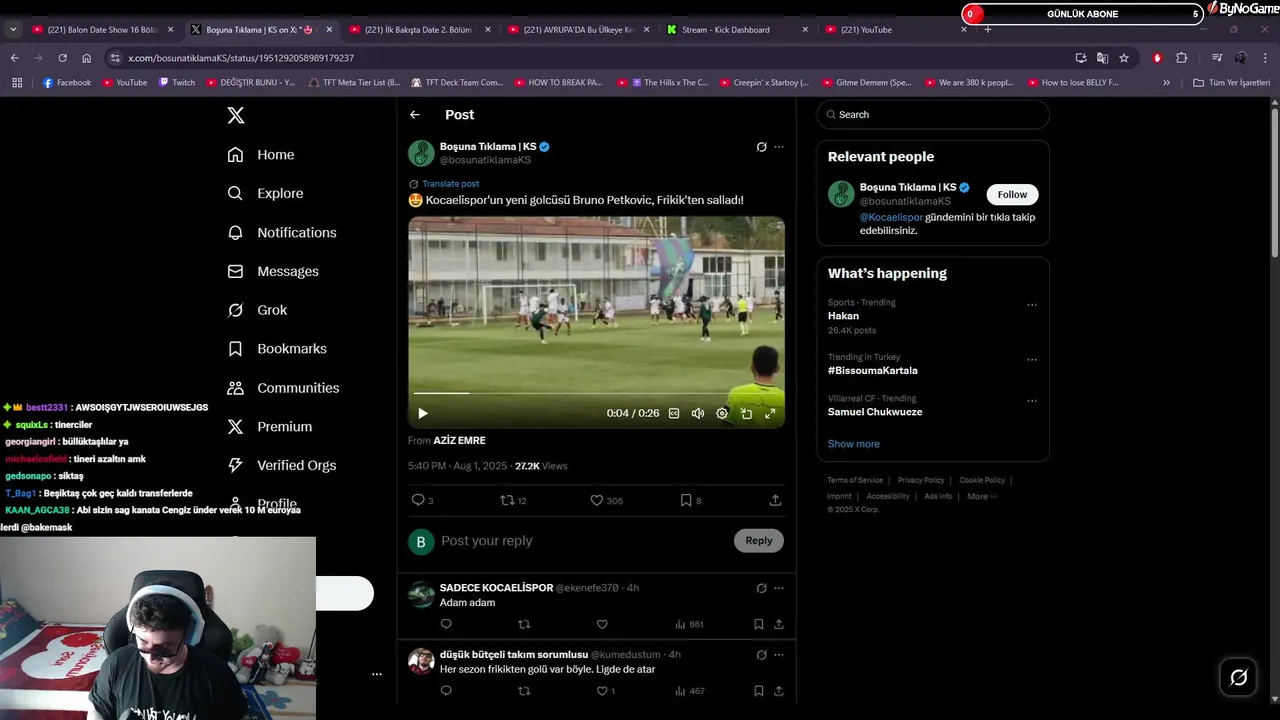Bookmark SADECE KOCAELİSPOR's reply
Viewport: 1280px width, 720px height.
pos(759,624)
